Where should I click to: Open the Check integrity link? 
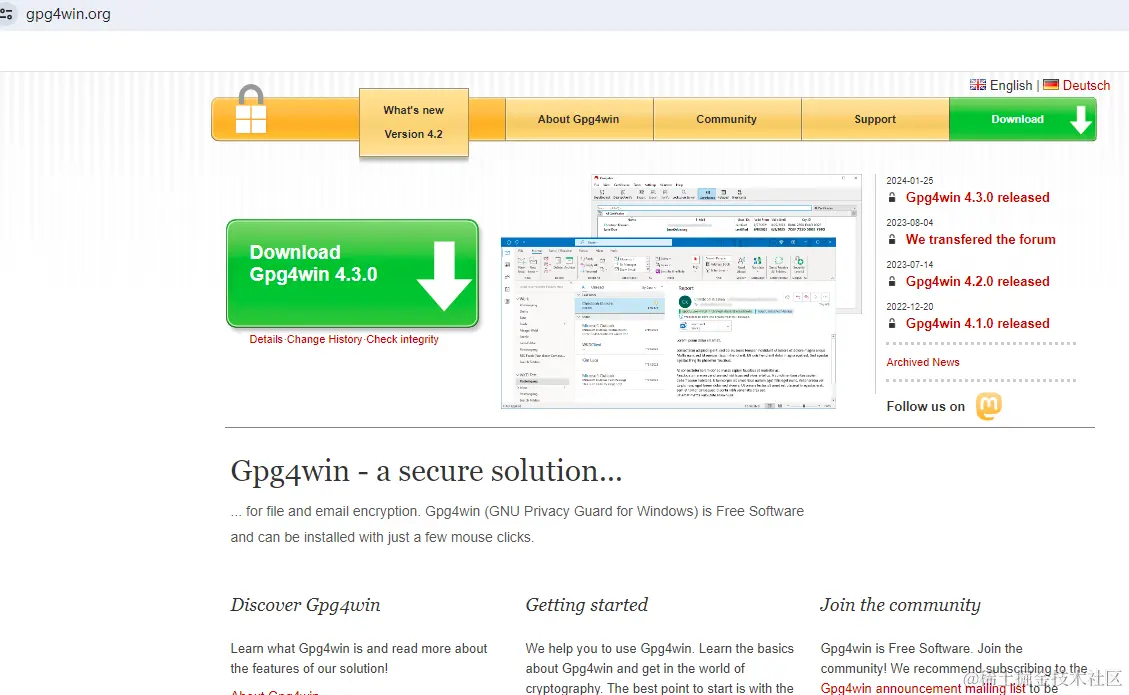pos(402,339)
